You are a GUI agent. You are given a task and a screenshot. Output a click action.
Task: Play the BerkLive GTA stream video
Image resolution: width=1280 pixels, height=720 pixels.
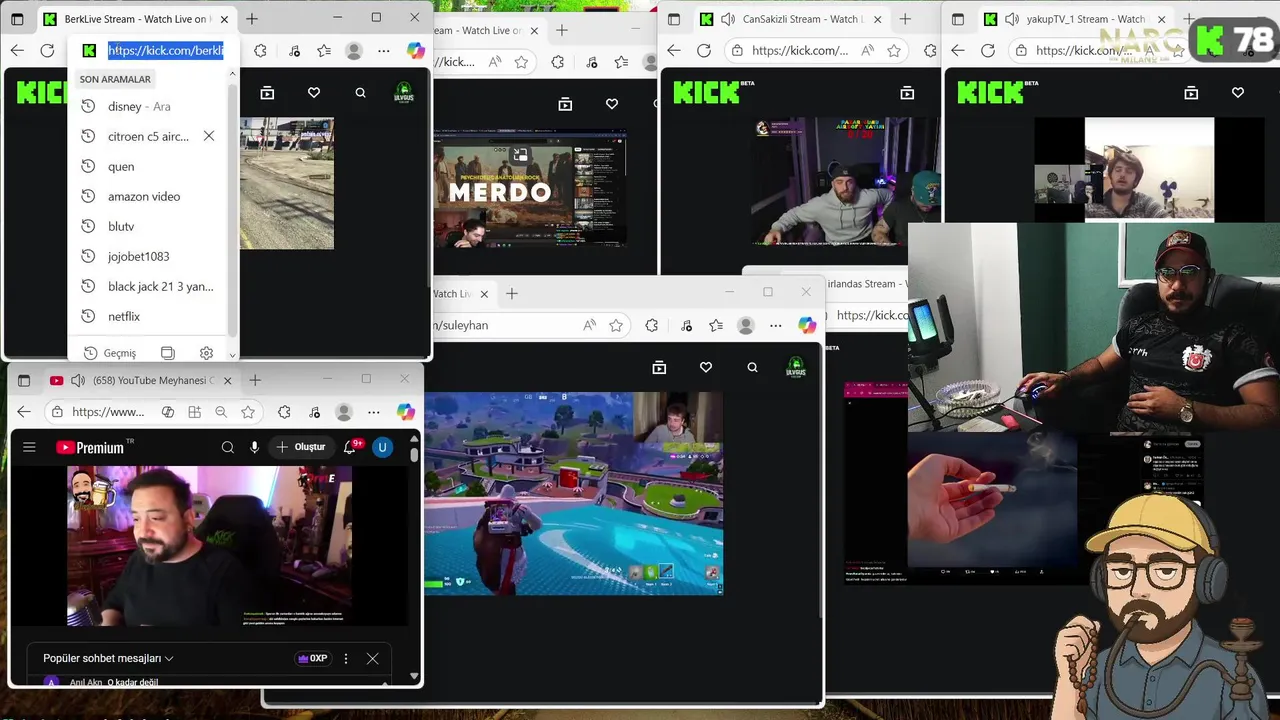click(x=287, y=183)
